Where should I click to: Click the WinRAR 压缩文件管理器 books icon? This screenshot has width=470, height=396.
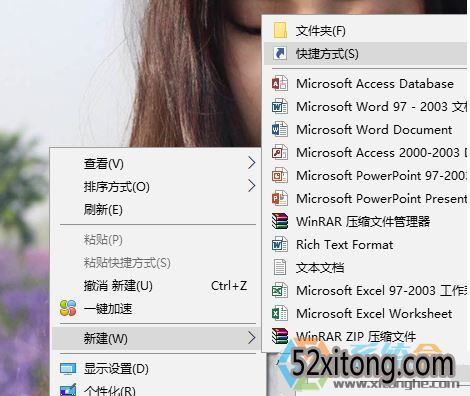point(280,221)
